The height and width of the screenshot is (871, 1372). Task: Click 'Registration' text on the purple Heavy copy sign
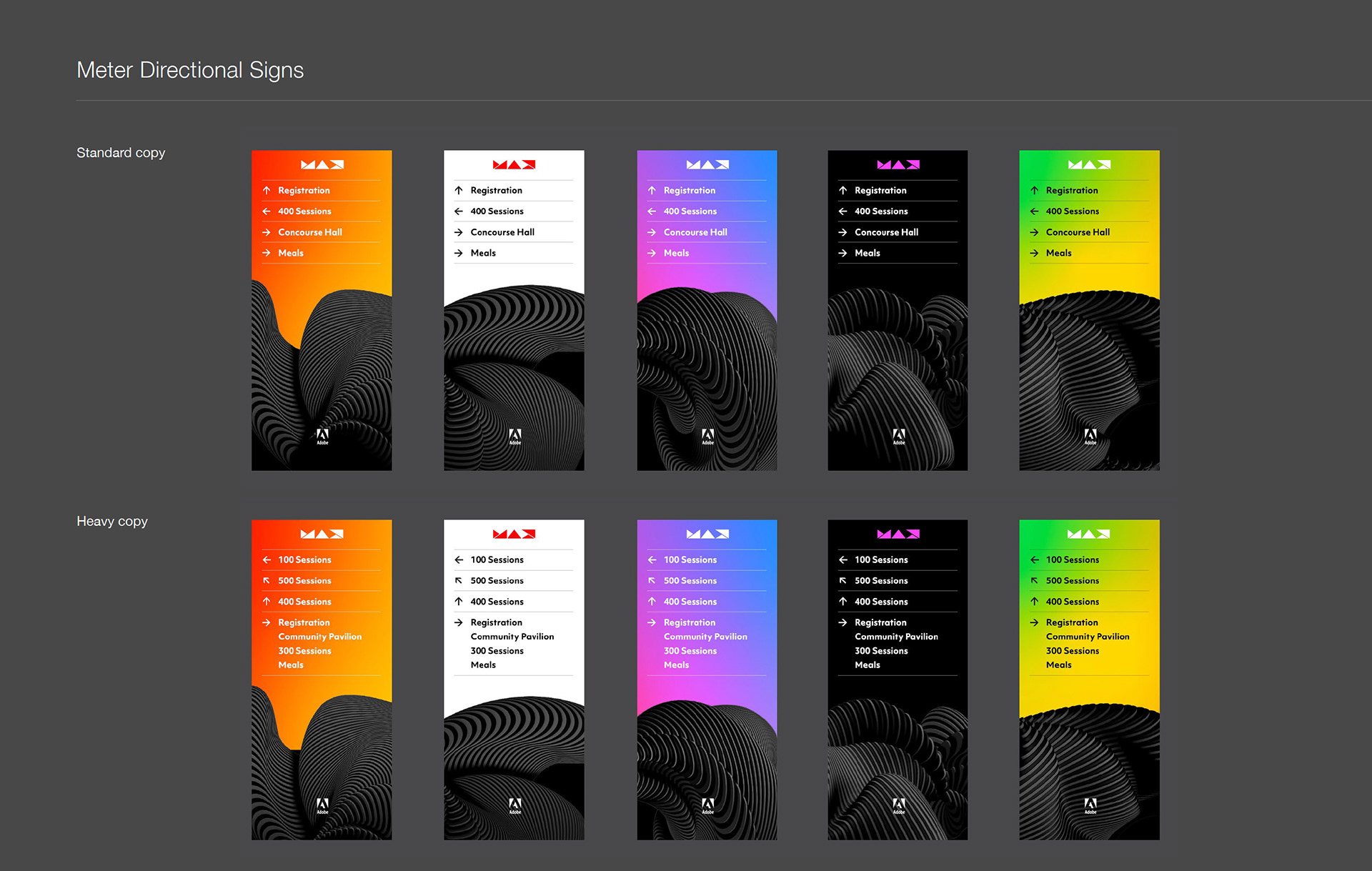point(690,623)
